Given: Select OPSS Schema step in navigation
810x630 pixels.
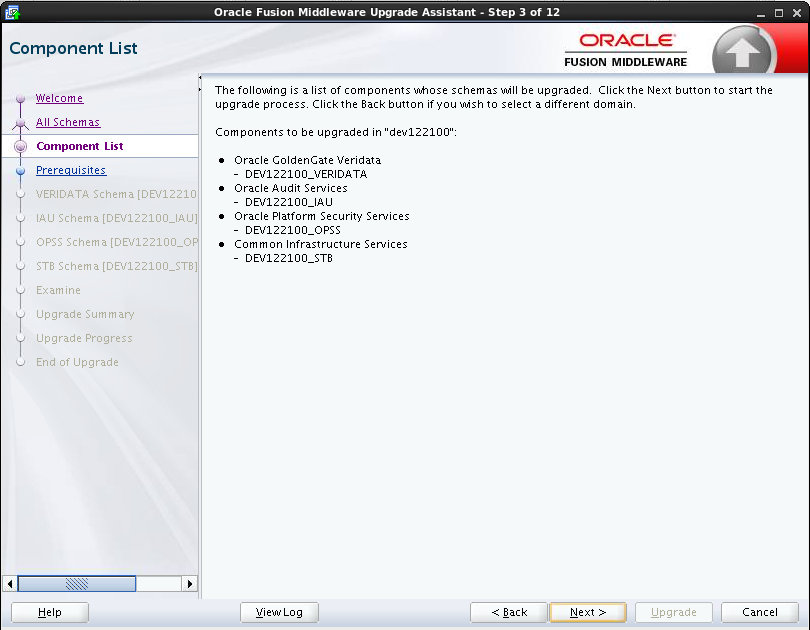Looking at the screenshot, I should click(x=116, y=242).
